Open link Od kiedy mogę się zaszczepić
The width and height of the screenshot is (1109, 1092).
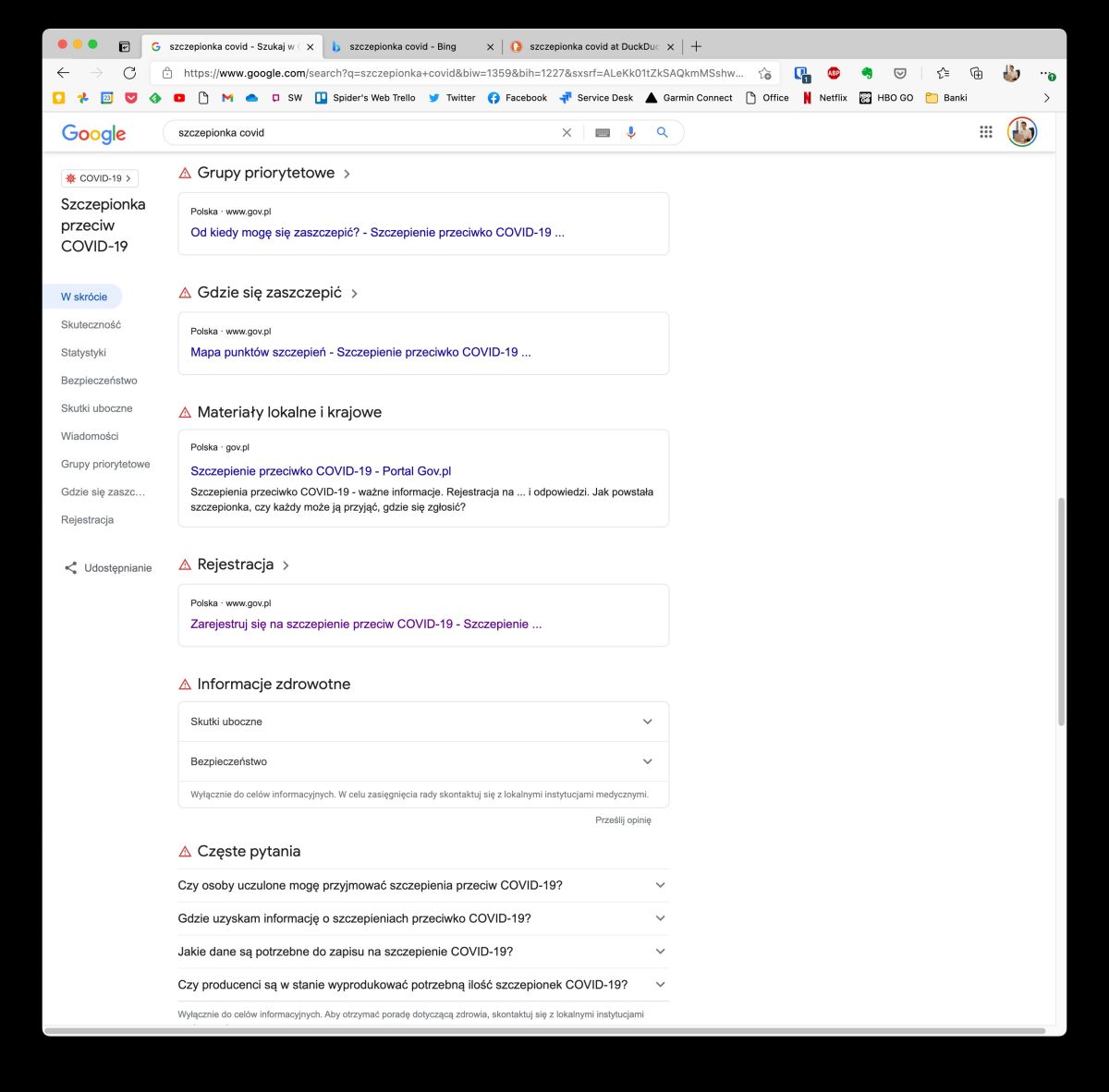pyautogui.click(x=377, y=233)
